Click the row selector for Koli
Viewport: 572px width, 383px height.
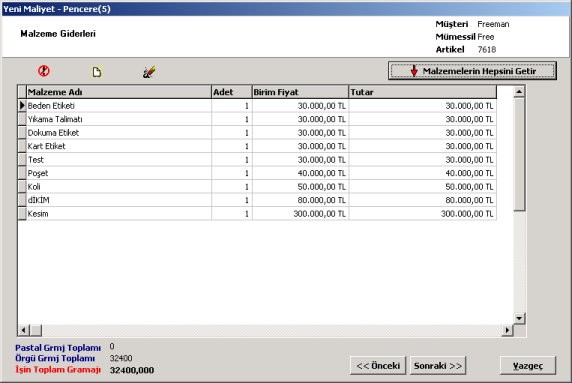coord(22,187)
